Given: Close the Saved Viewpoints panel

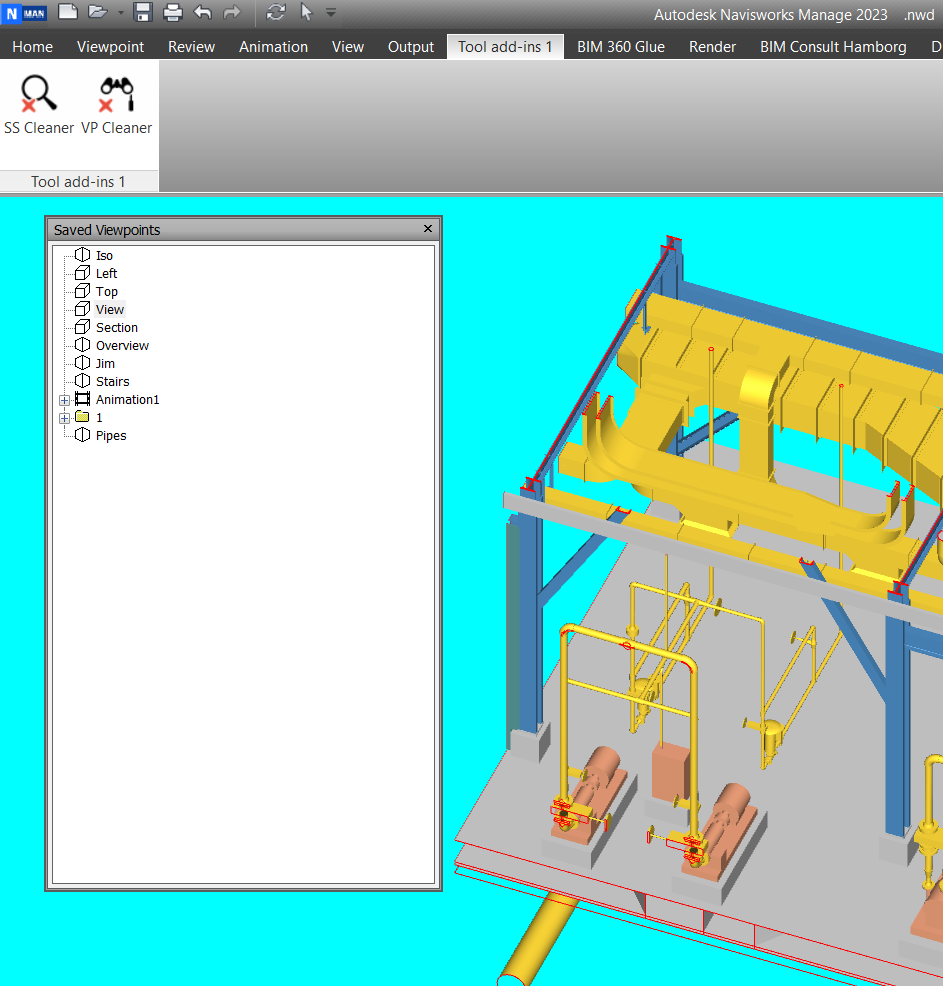Looking at the screenshot, I should (x=428, y=229).
